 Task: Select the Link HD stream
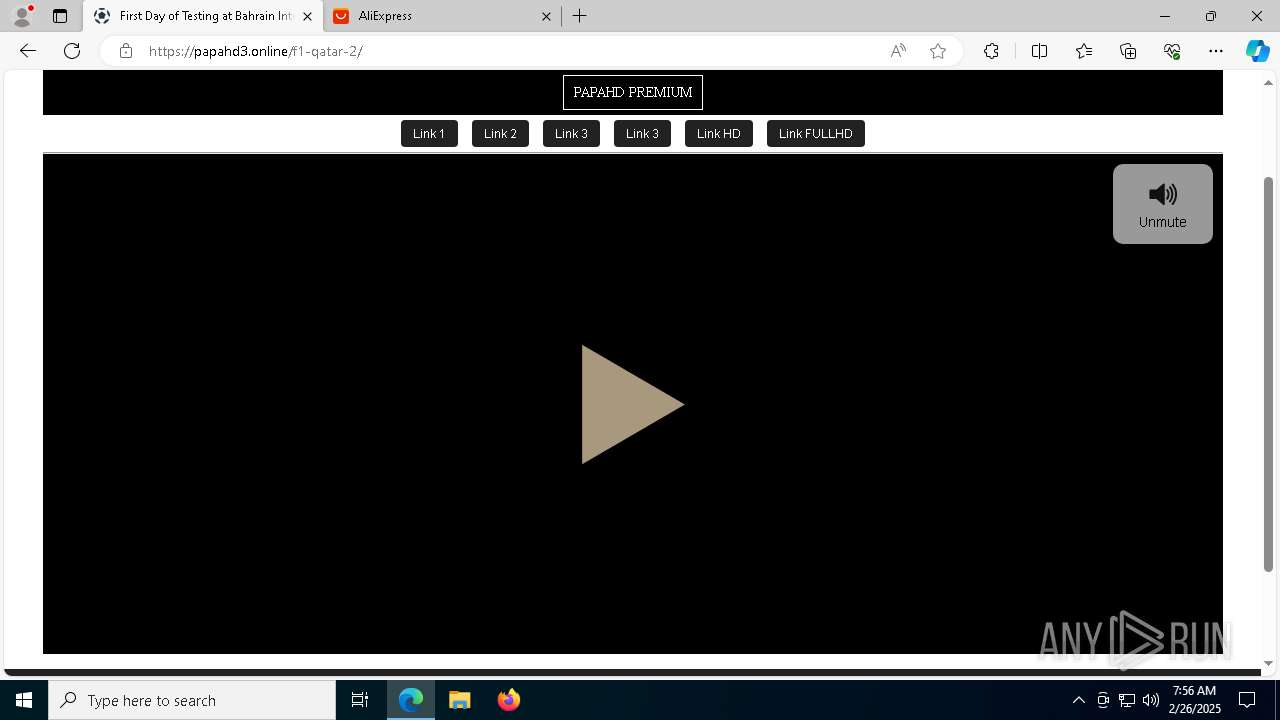(x=718, y=133)
